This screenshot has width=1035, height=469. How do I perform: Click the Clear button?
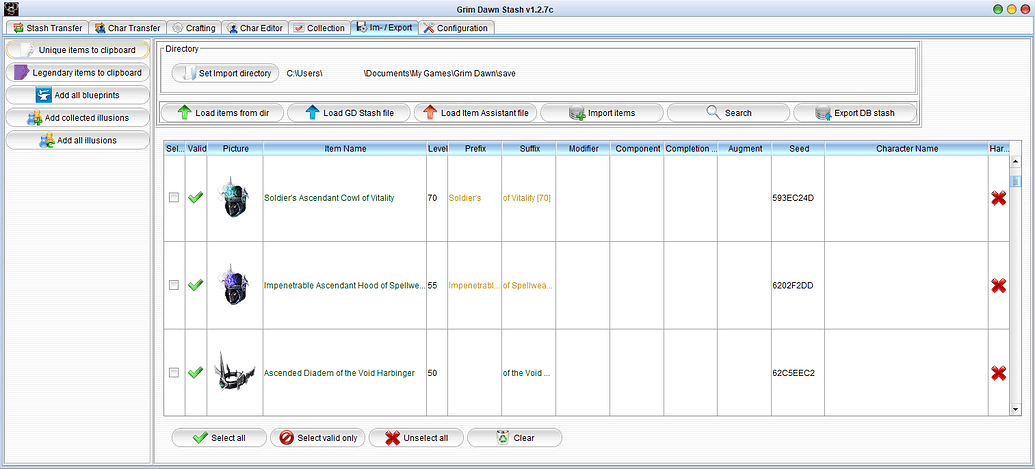pos(515,438)
